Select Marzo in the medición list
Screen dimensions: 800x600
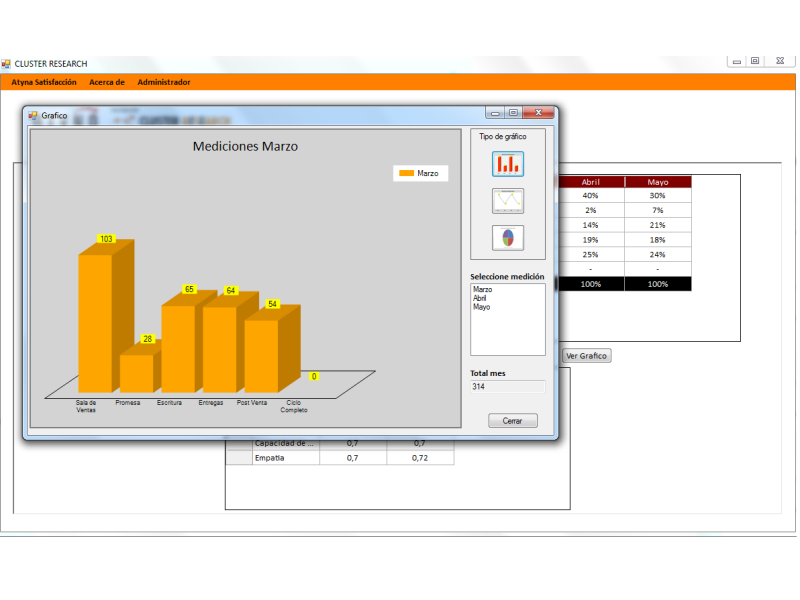click(483, 290)
